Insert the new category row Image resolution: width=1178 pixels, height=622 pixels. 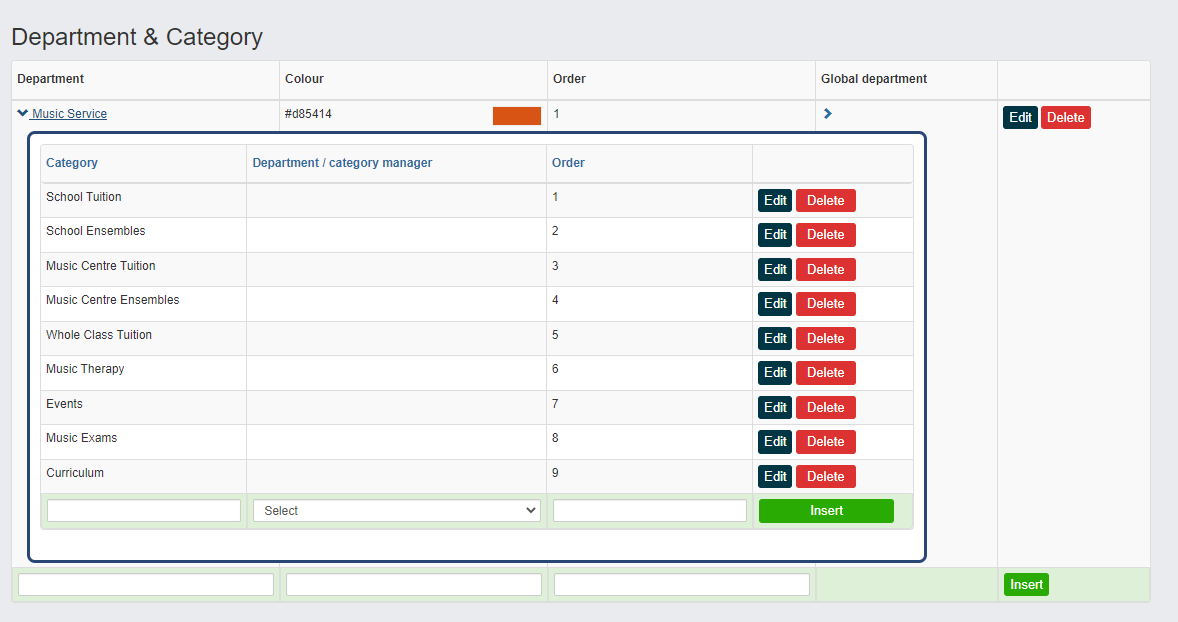pos(826,511)
